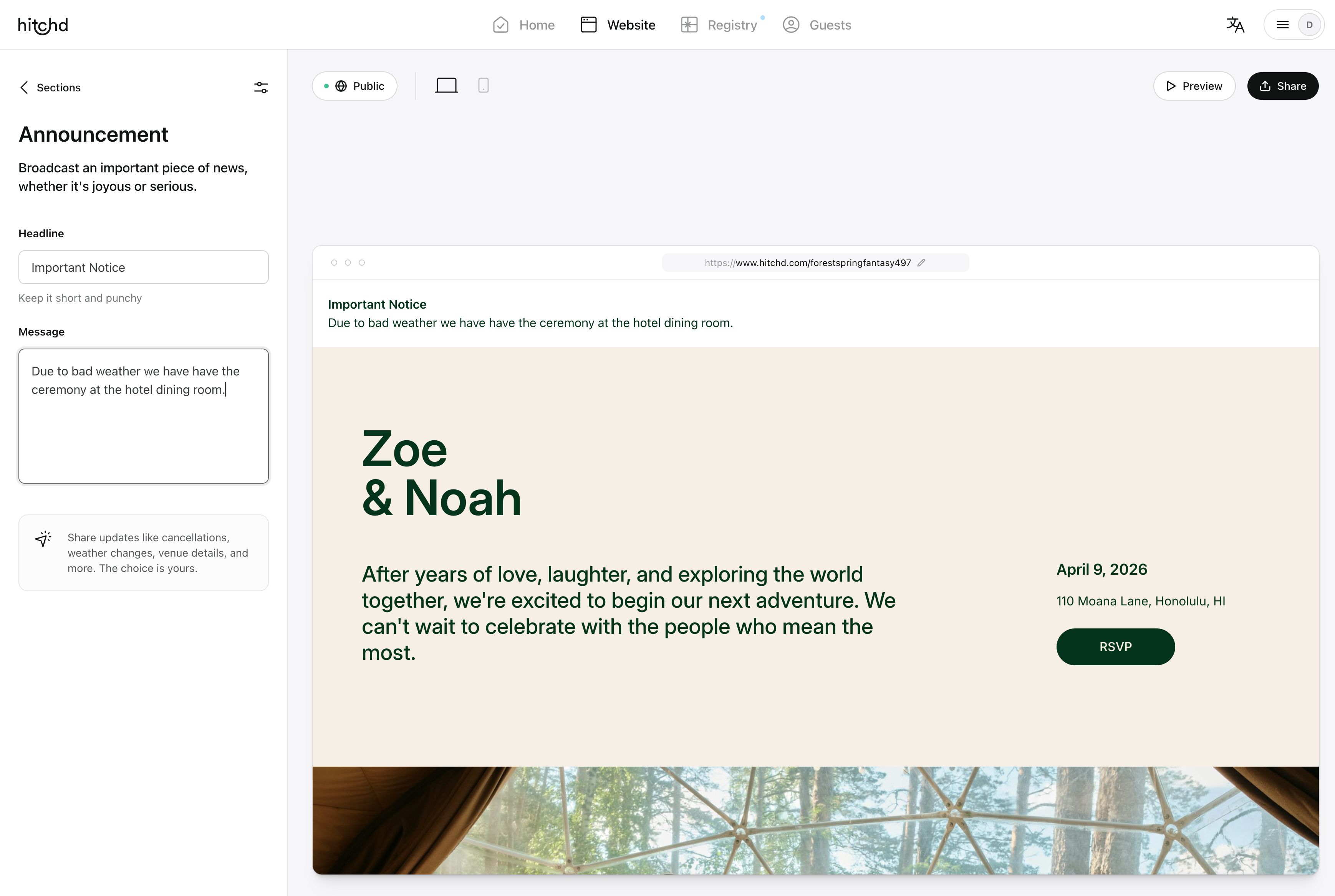Focus the Headline input field
The height and width of the screenshot is (896, 1335).
pos(144,268)
